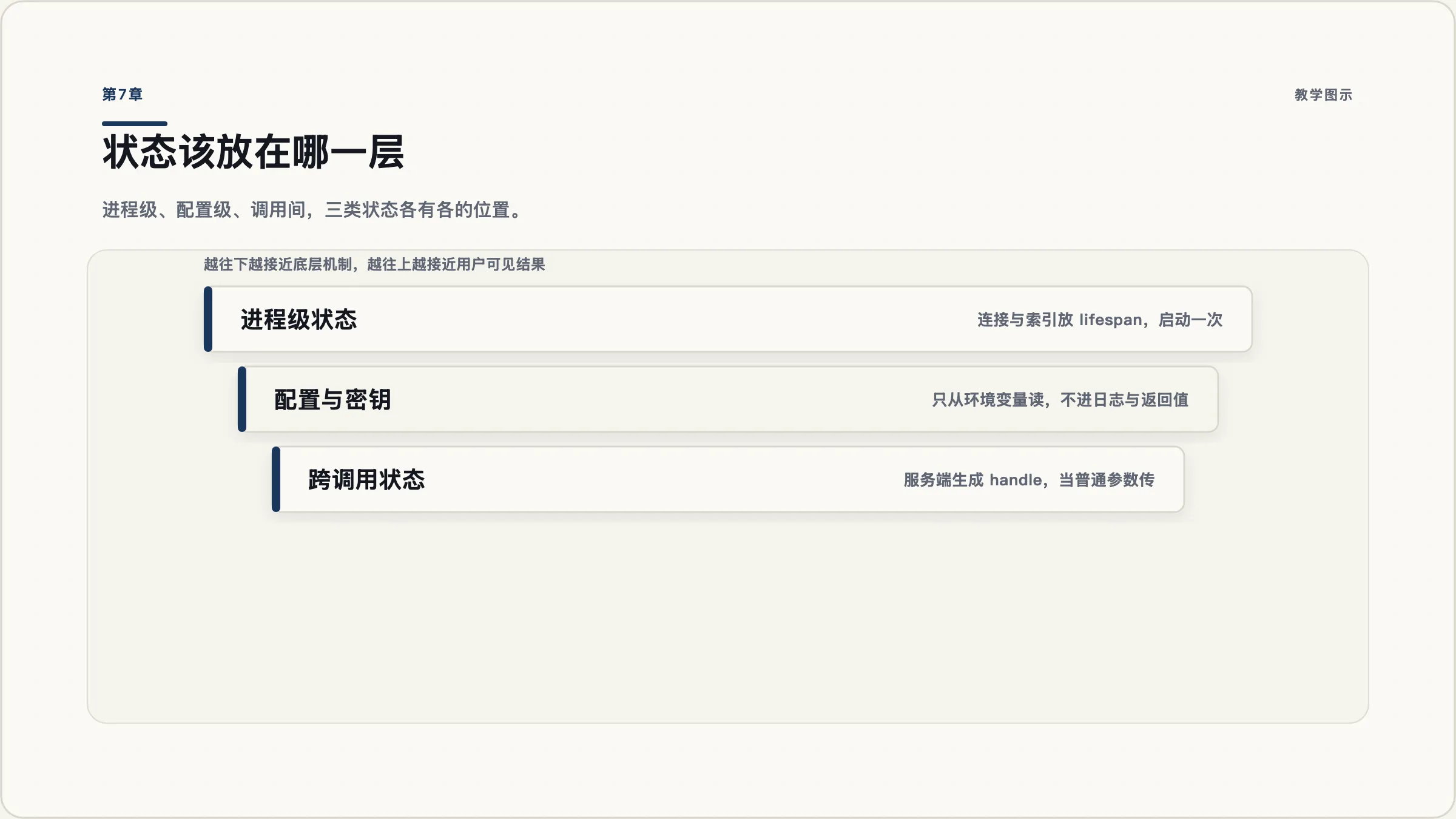This screenshot has height=819, width=1456.
Task: Select the title 状态该放在哪一层
Action: point(253,152)
